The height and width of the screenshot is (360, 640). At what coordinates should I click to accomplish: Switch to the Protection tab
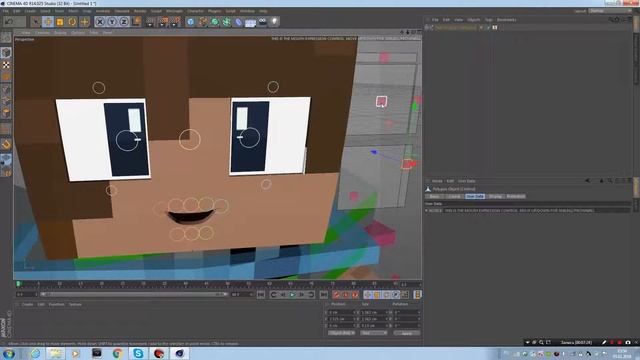(x=516, y=196)
